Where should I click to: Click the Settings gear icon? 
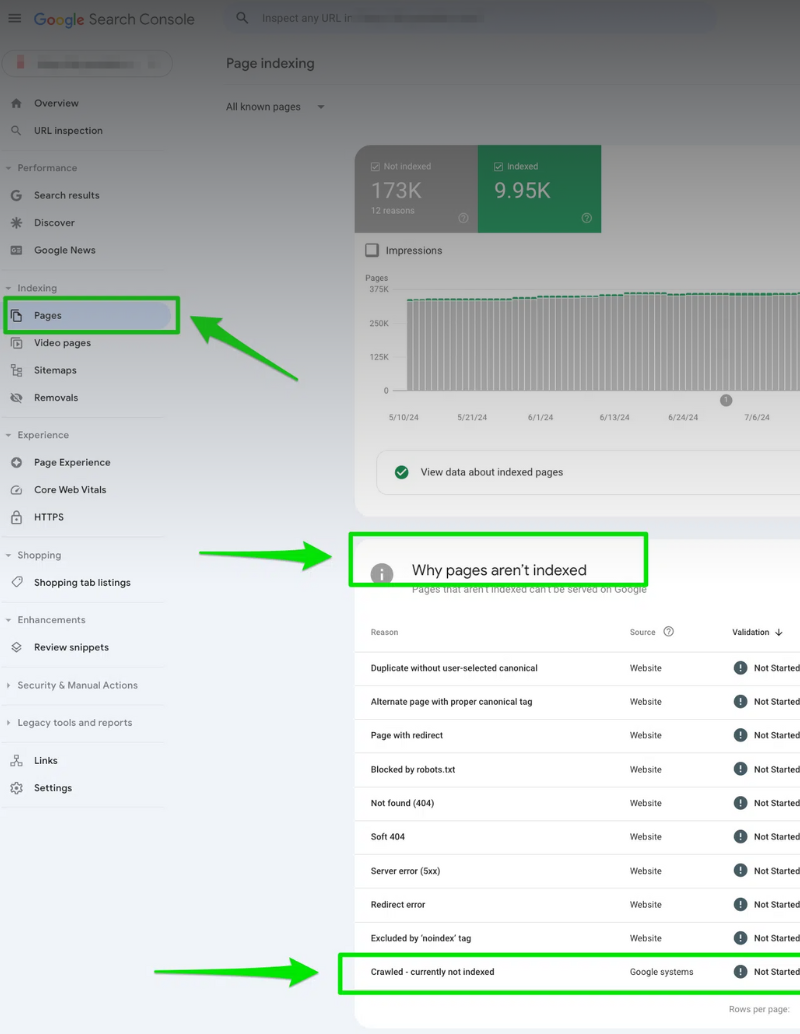18,788
